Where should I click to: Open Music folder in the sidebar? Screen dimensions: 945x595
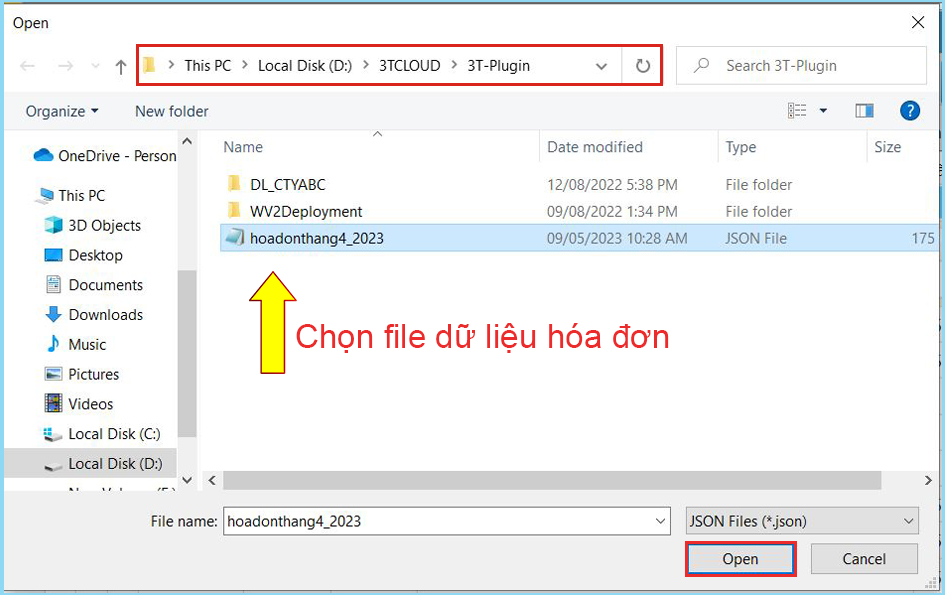click(87, 344)
